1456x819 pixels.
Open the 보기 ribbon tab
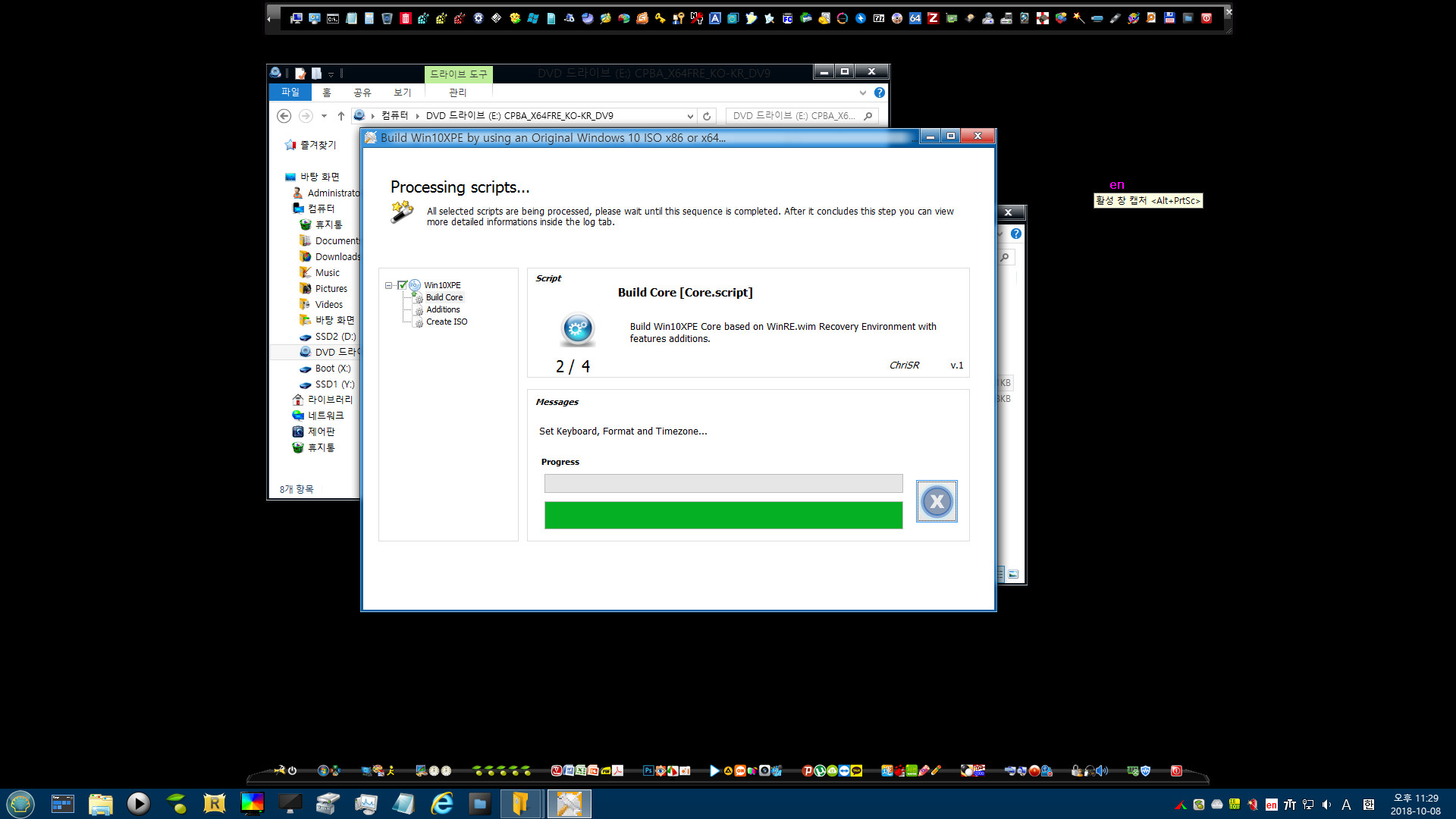point(402,93)
